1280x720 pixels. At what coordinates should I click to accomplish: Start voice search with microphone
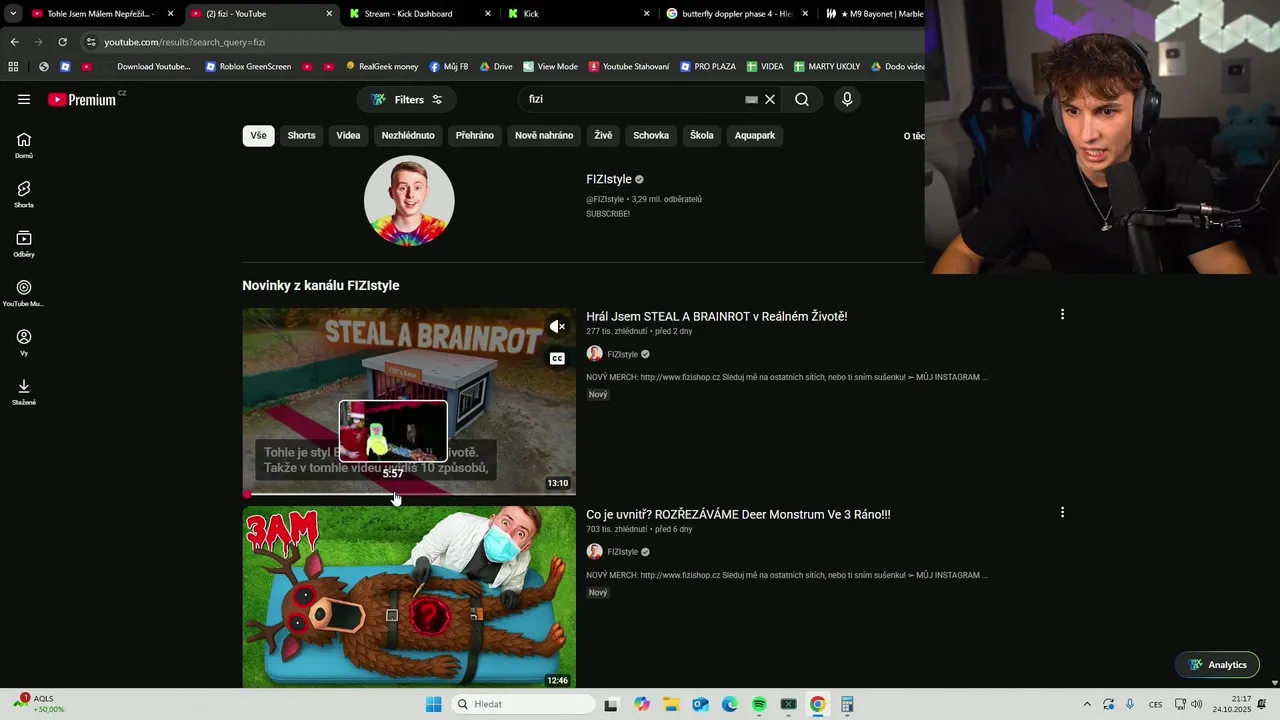[x=847, y=99]
